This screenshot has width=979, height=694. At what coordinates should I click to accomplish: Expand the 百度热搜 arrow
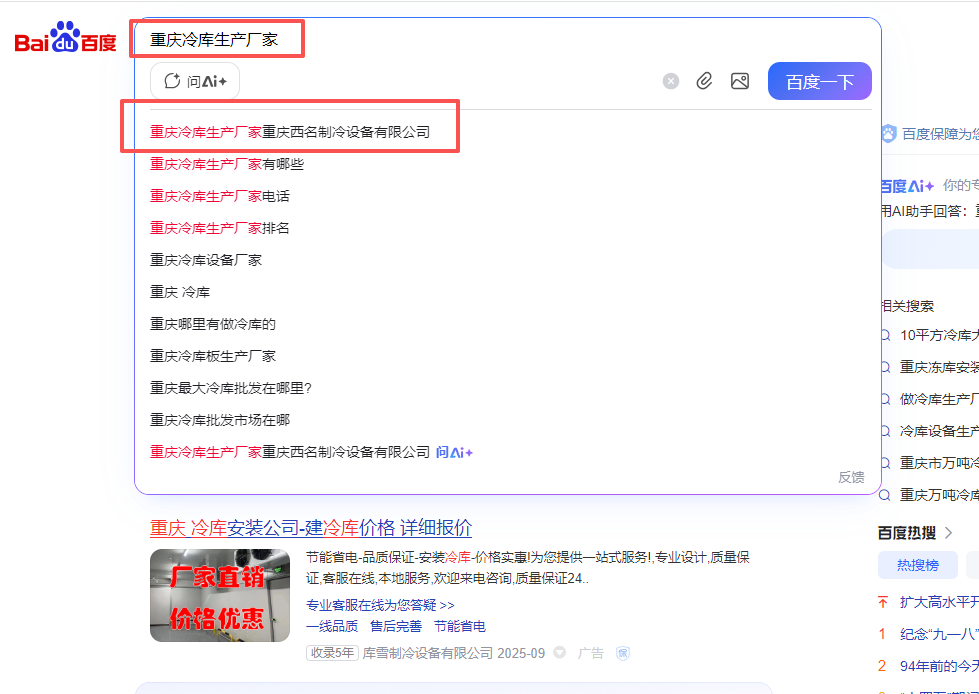click(948, 532)
